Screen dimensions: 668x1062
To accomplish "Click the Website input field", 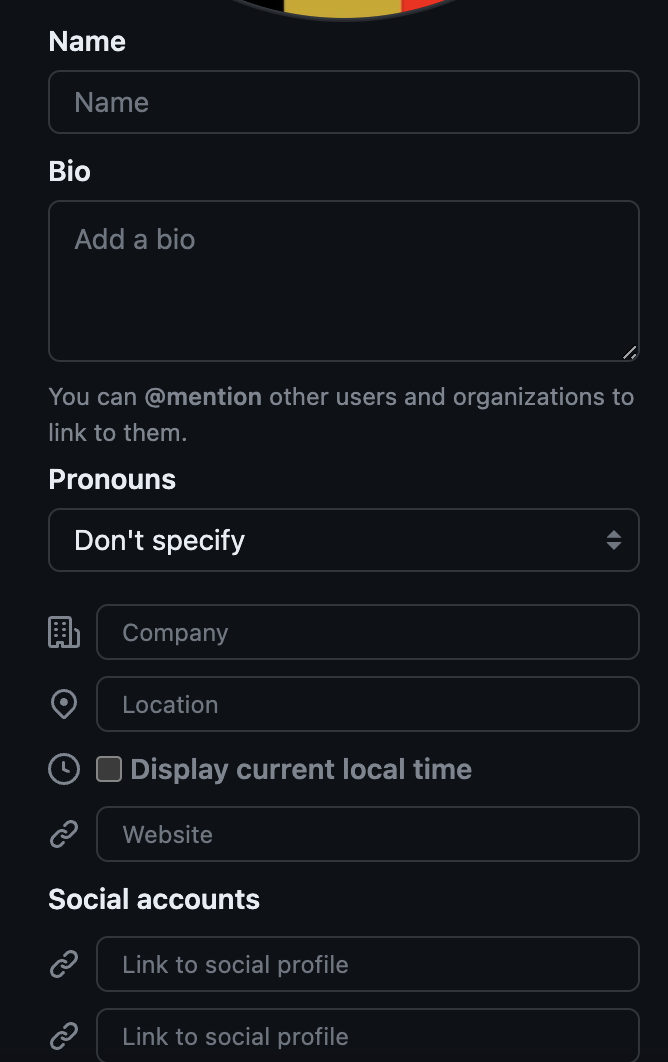I will click(368, 834).
